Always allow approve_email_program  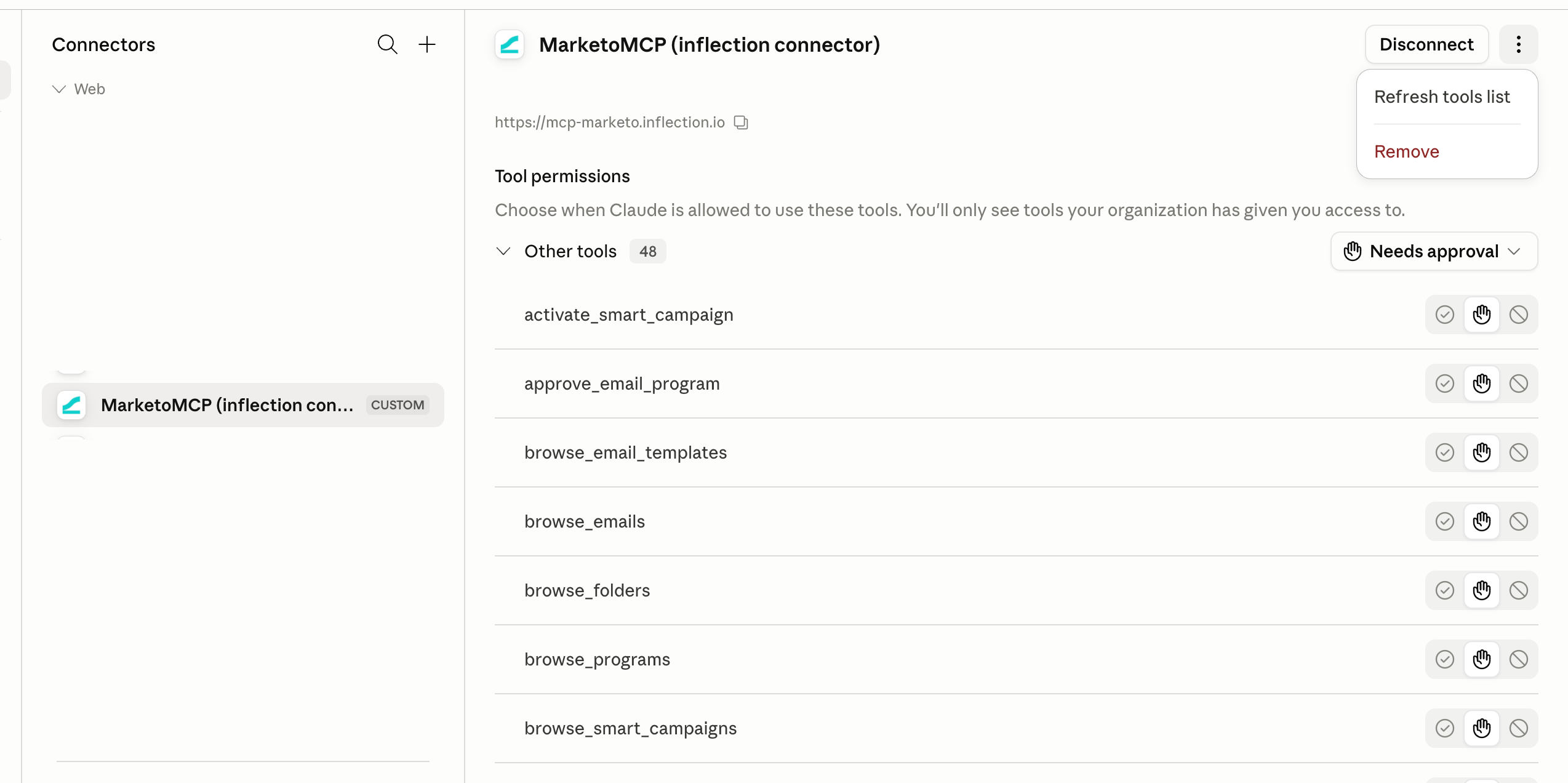pos(1444,383)
